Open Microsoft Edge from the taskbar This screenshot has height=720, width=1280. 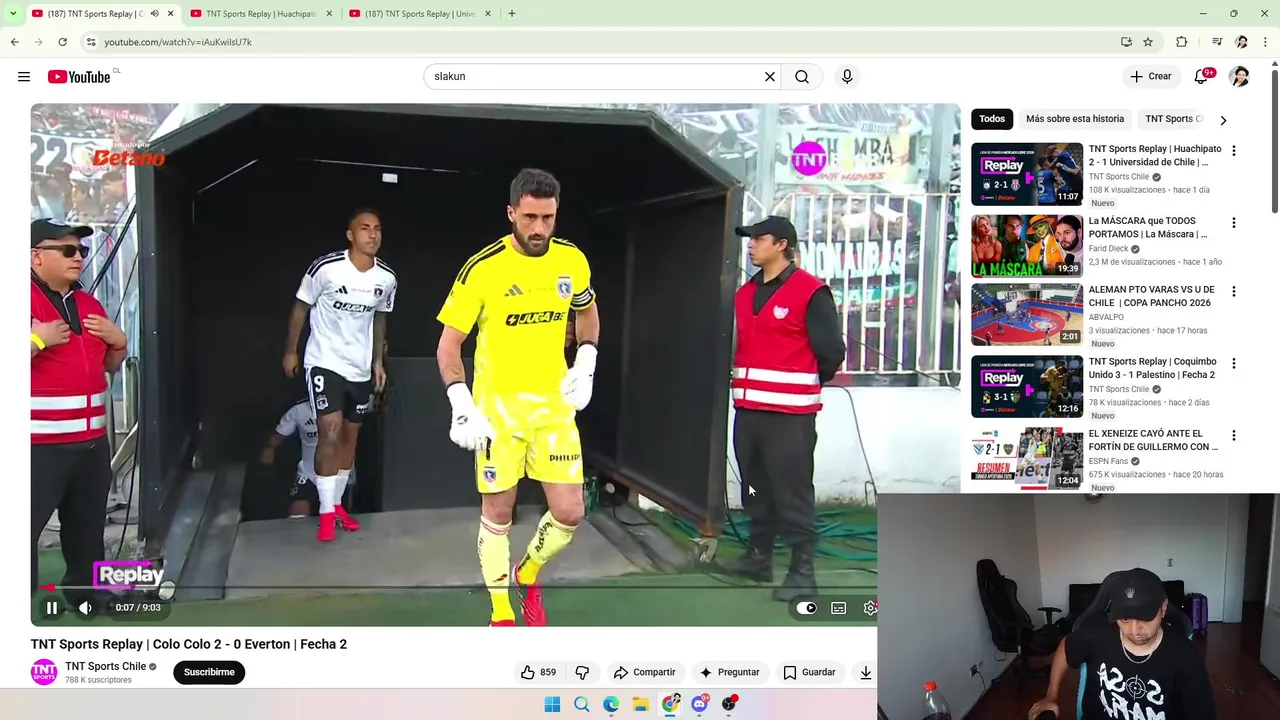pos(611,704)
